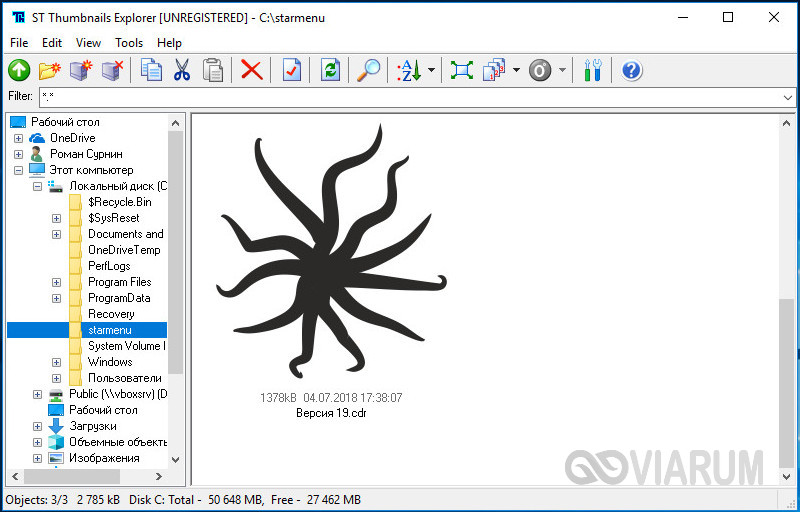Viewport: 800px width, 512px height.
Task: Open the Filter combo box dropdown
Action: pyautogui.click(x=788, y=97)
